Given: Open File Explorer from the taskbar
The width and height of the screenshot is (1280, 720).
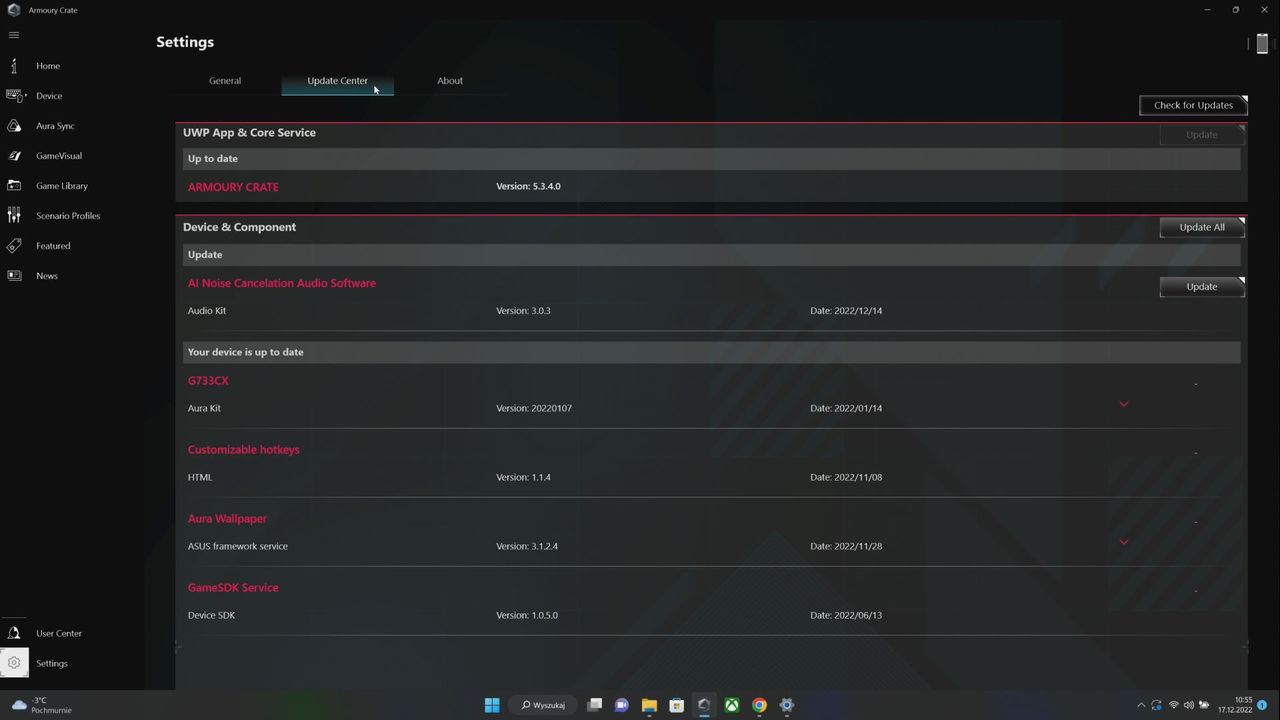Looking at the screenshot, I should 649,705.
